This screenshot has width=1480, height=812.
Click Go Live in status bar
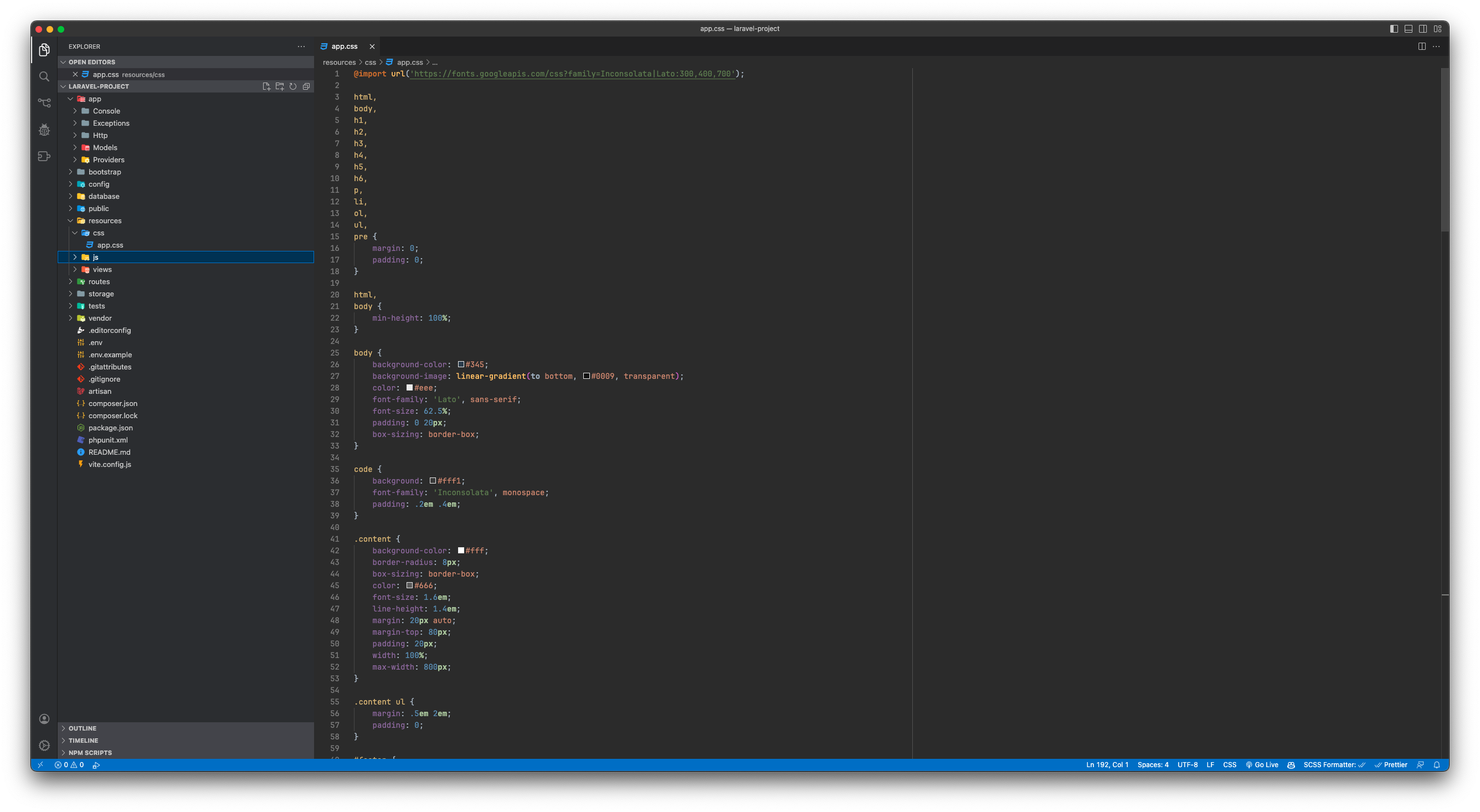click(x=1262, y=765)
